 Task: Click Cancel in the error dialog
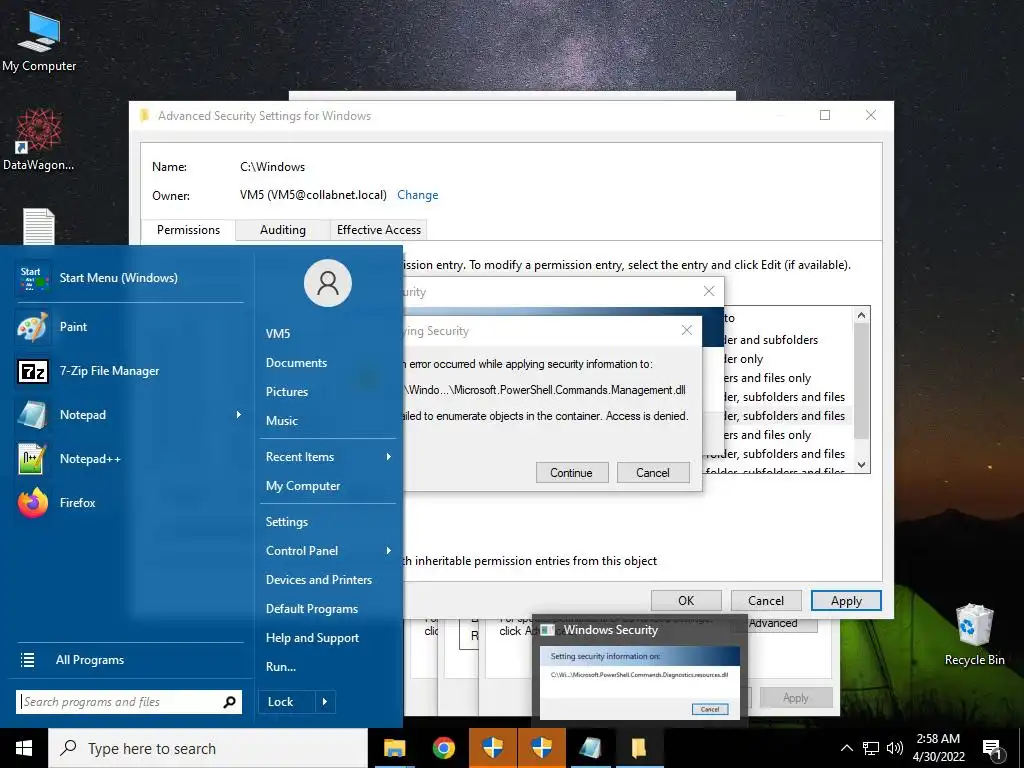[x=652, y=473]
